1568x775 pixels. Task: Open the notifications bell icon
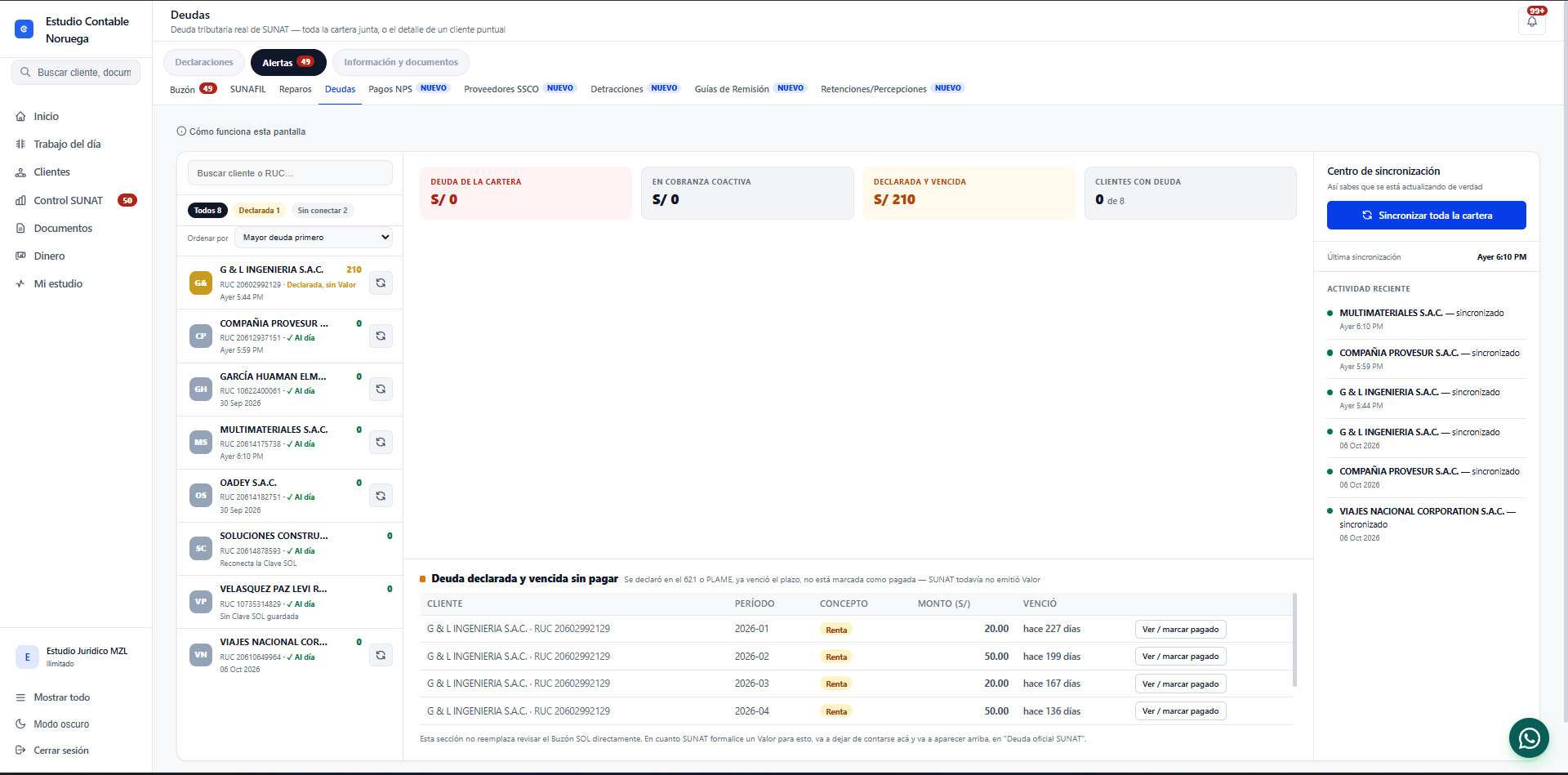[1532, 21]
